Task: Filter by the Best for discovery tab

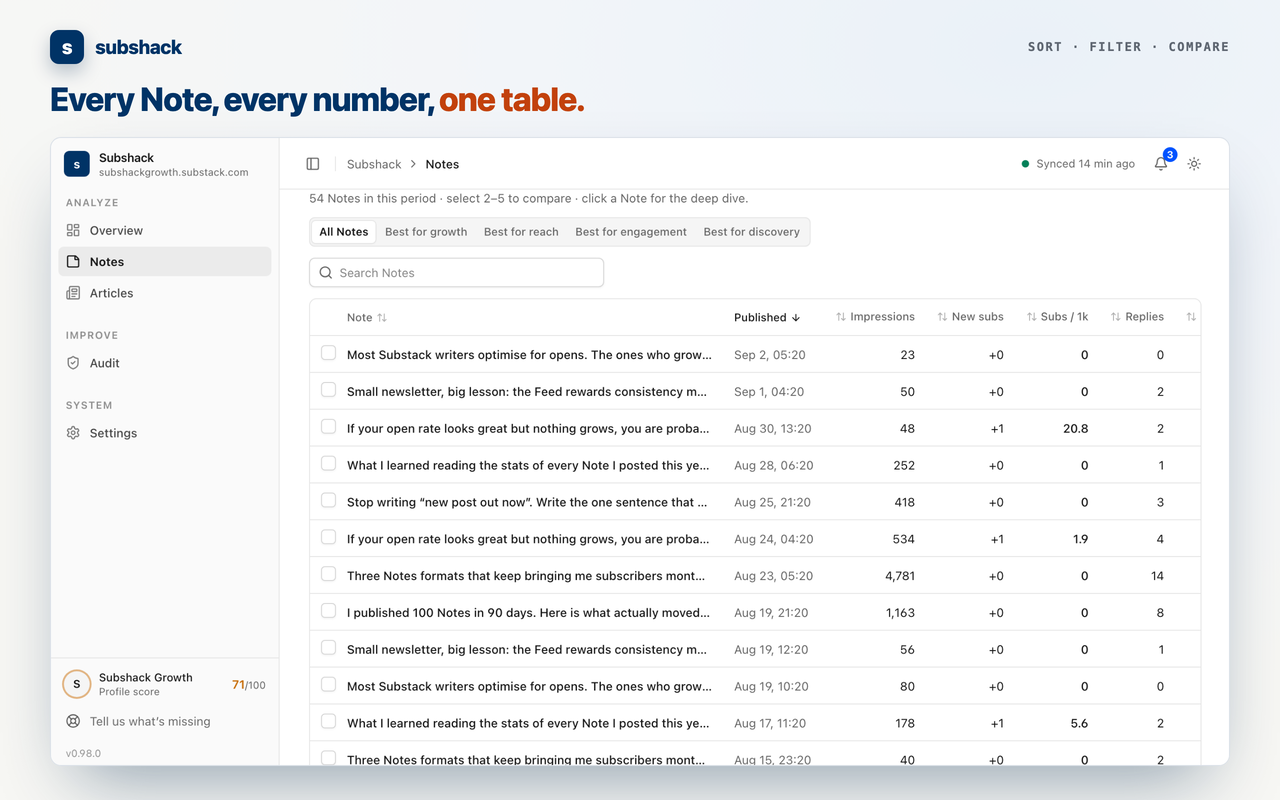Action: (x=752, y=232)
